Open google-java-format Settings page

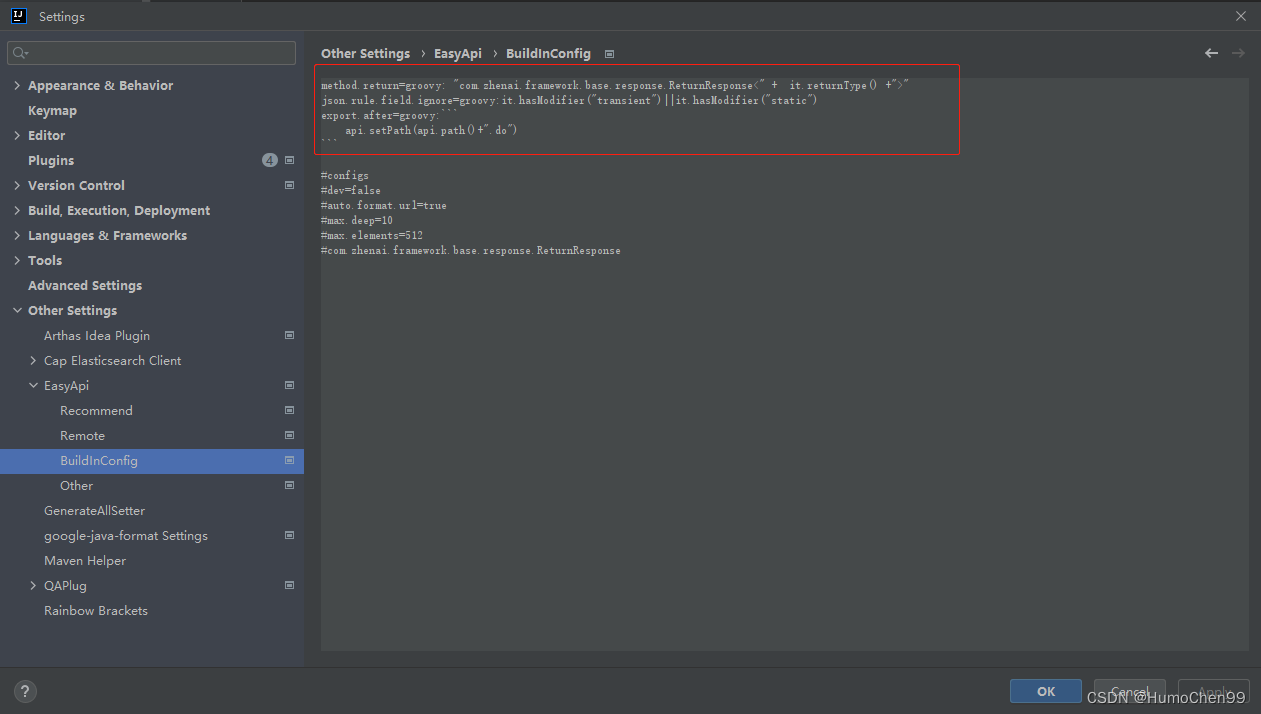[126, 535]
